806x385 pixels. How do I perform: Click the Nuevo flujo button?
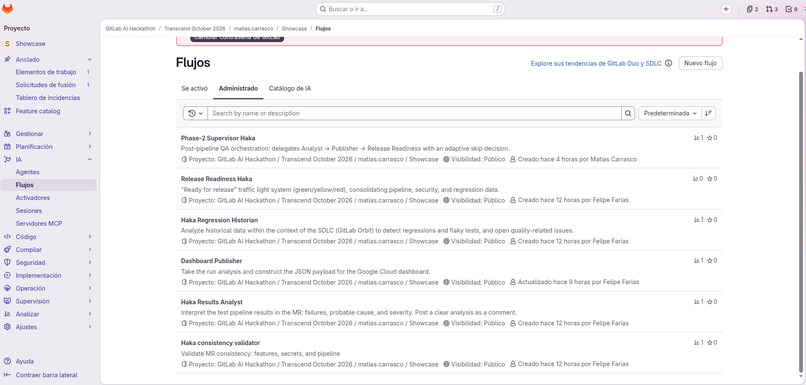701,63
